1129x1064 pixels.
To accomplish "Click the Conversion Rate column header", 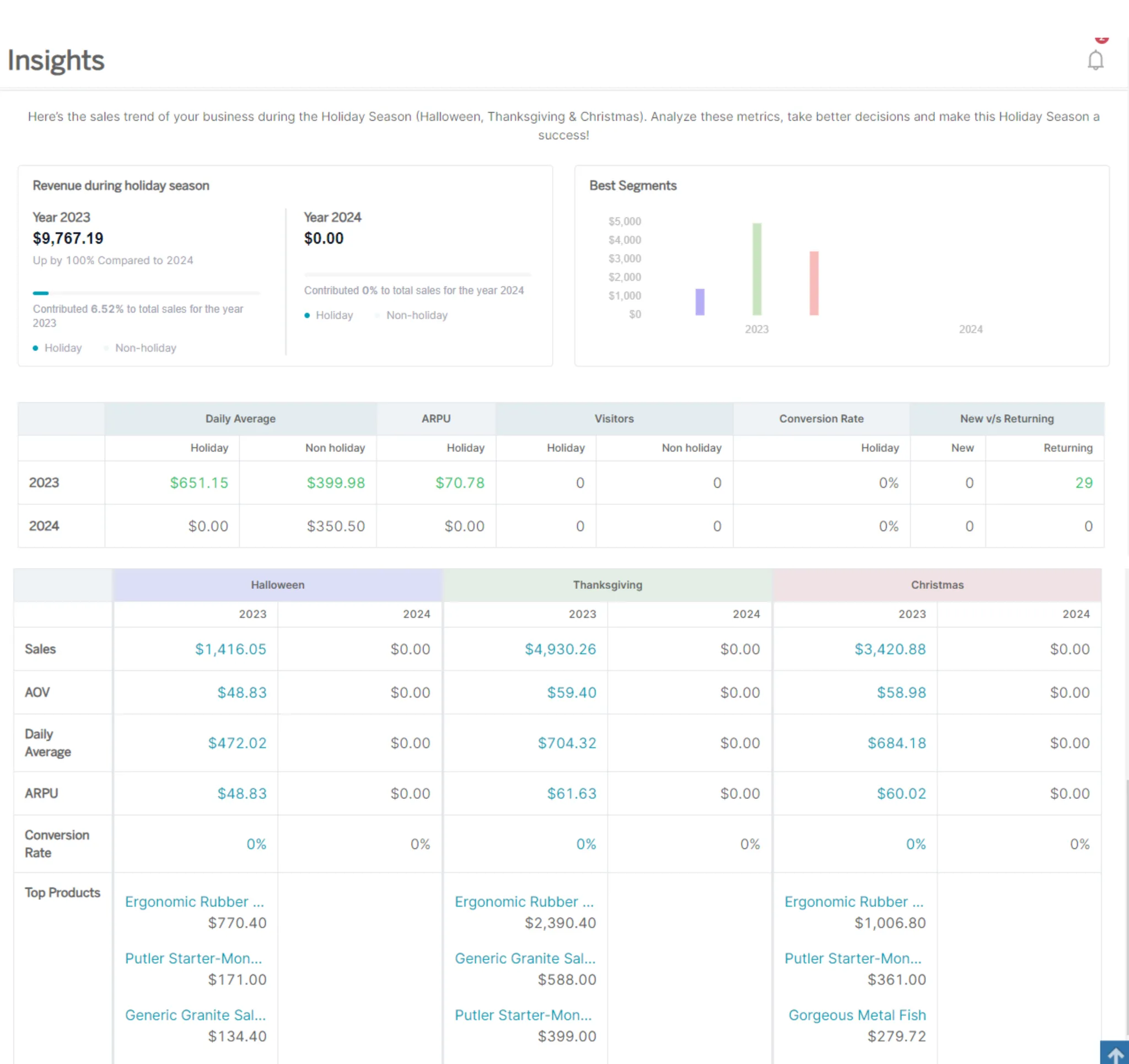I will (x=821, y=418).
